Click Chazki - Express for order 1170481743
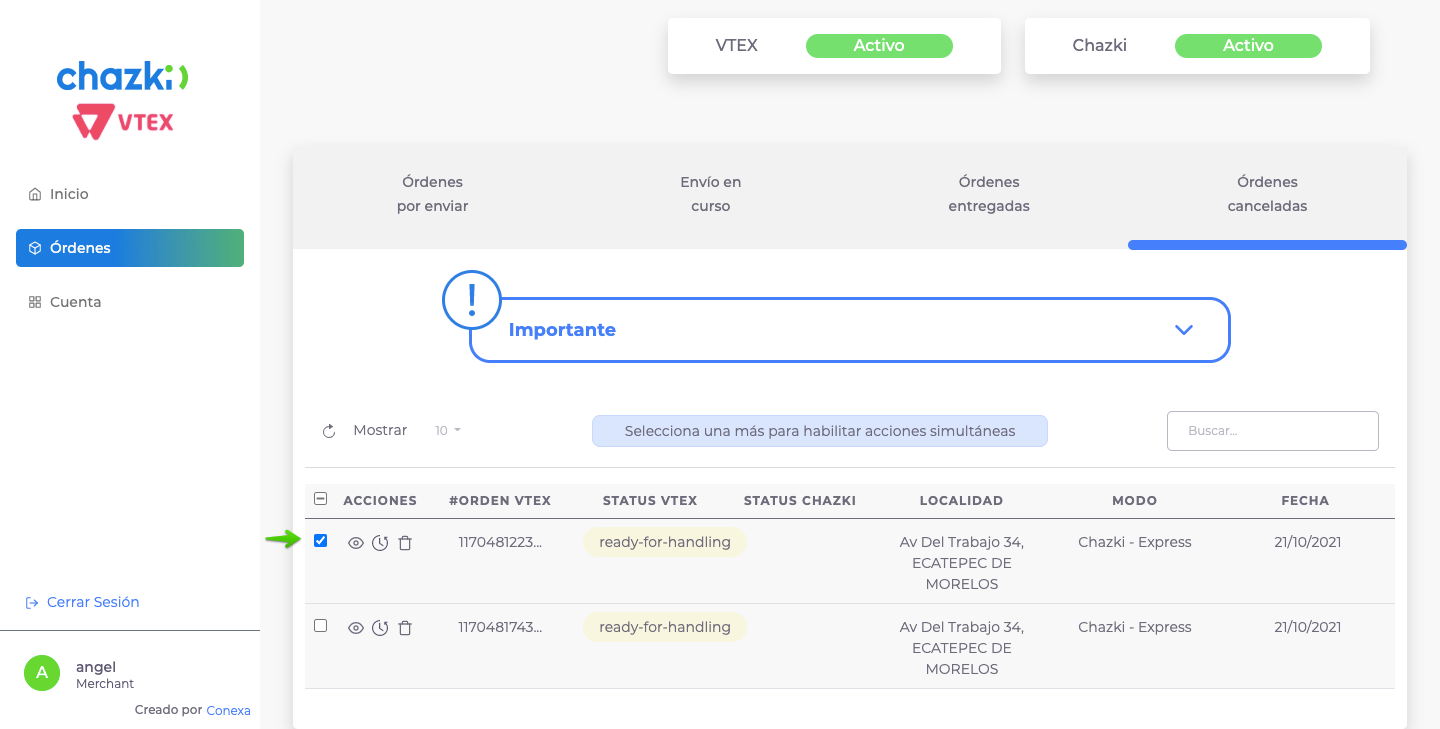Viewport: 1440px width, 729px height. pos(1135,627)
